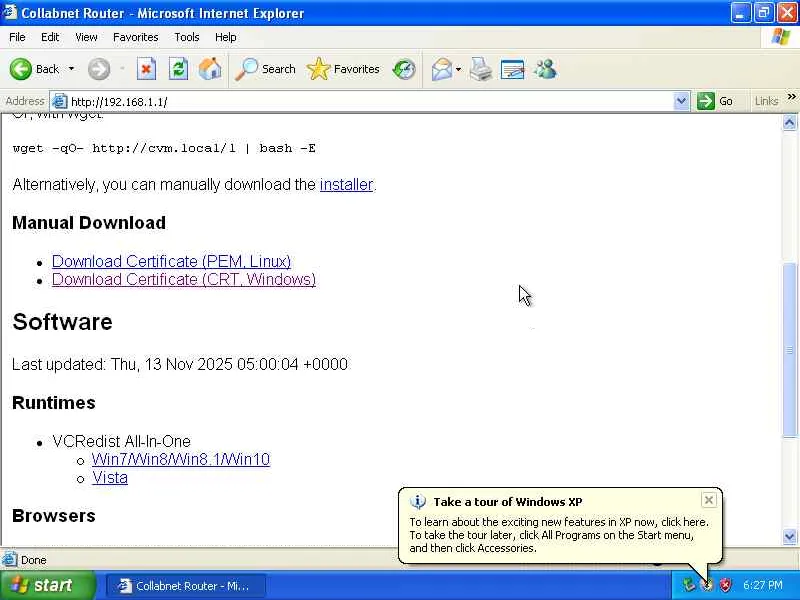Click the Print icon
This screenshot has width=800, height=600.
pos(481,69)
